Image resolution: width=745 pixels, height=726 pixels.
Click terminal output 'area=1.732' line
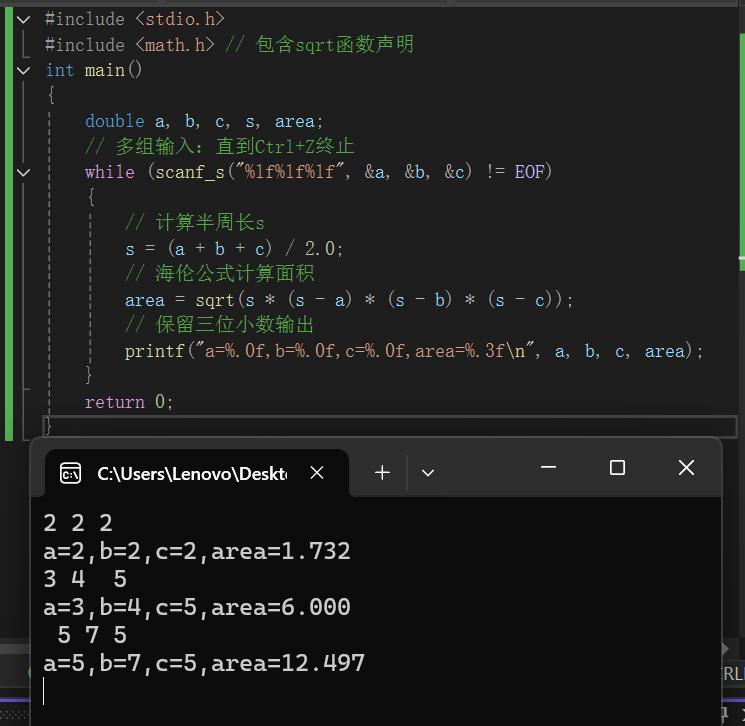click(x=197, y=552)
